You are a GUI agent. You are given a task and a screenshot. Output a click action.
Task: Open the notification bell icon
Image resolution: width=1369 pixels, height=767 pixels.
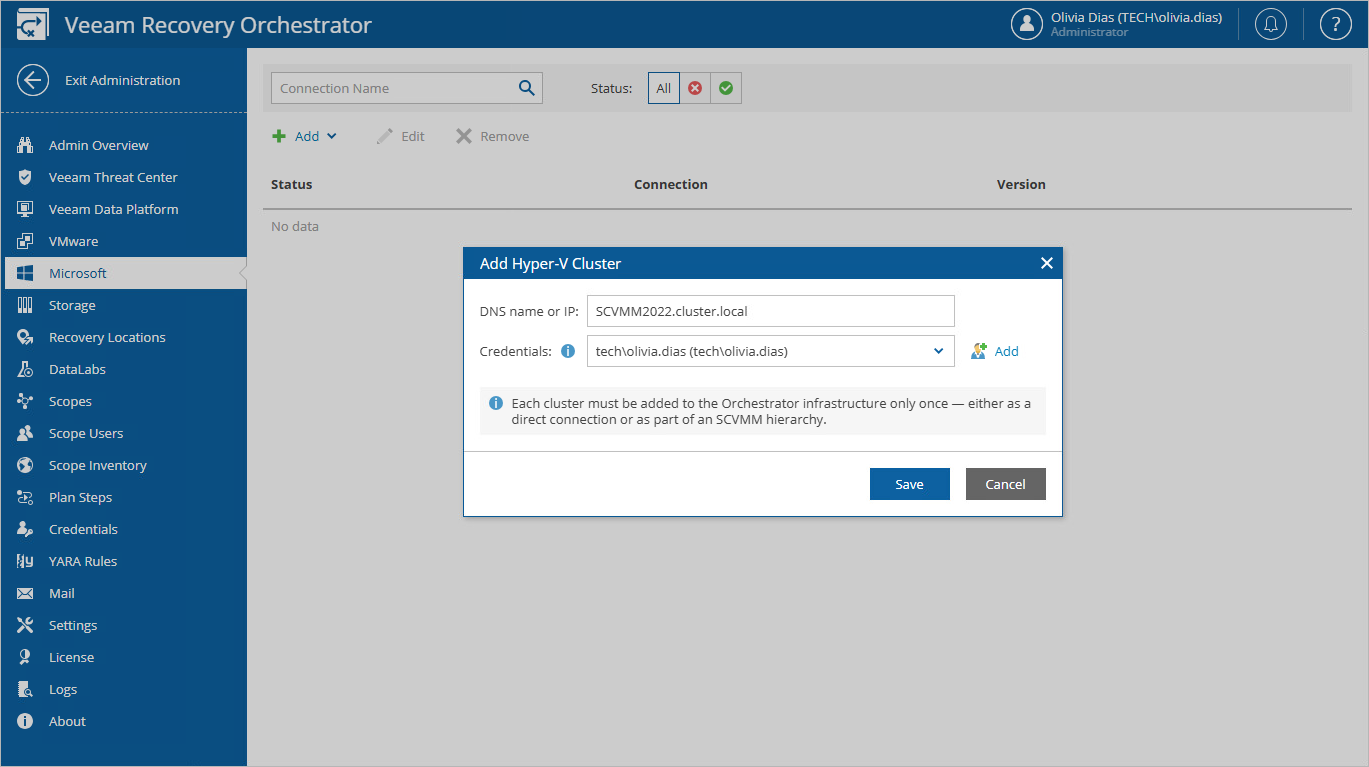click(1270, 23)
